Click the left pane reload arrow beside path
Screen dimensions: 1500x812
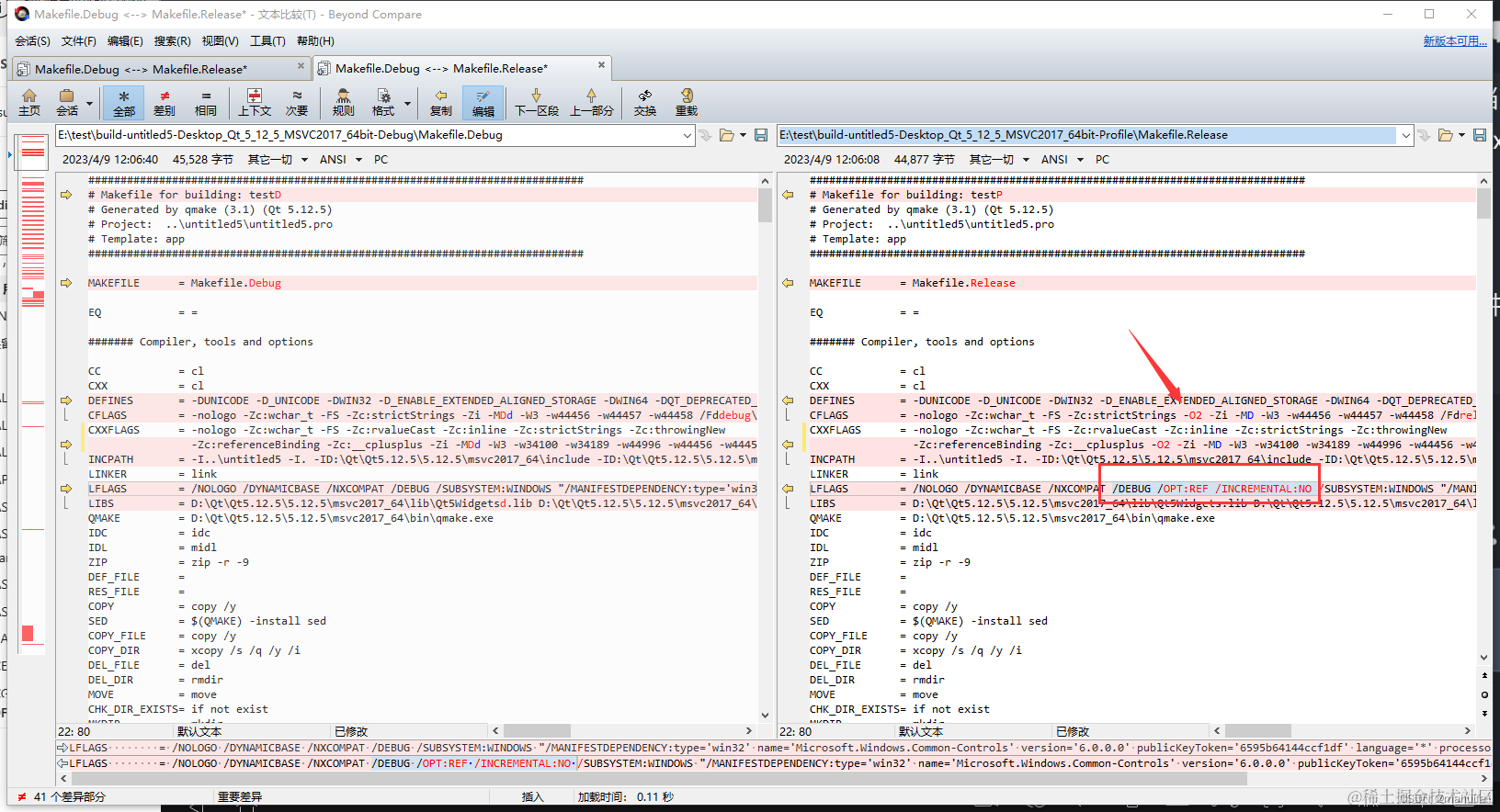[x=705, y=135]
